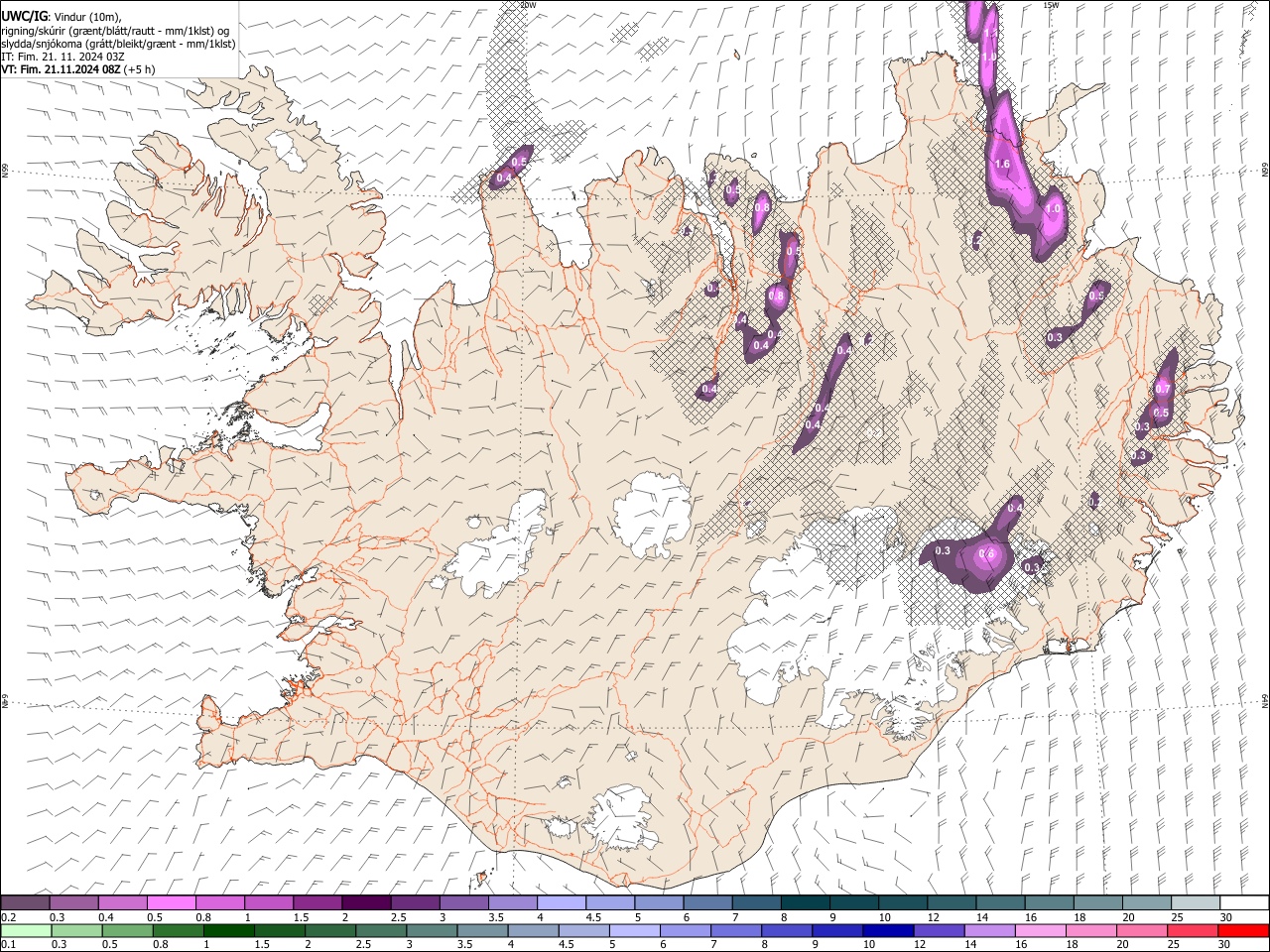The width and height of the screenshot is (1270, 952).
Task: Click the '20W' longitude label at top
Action: 528,5
